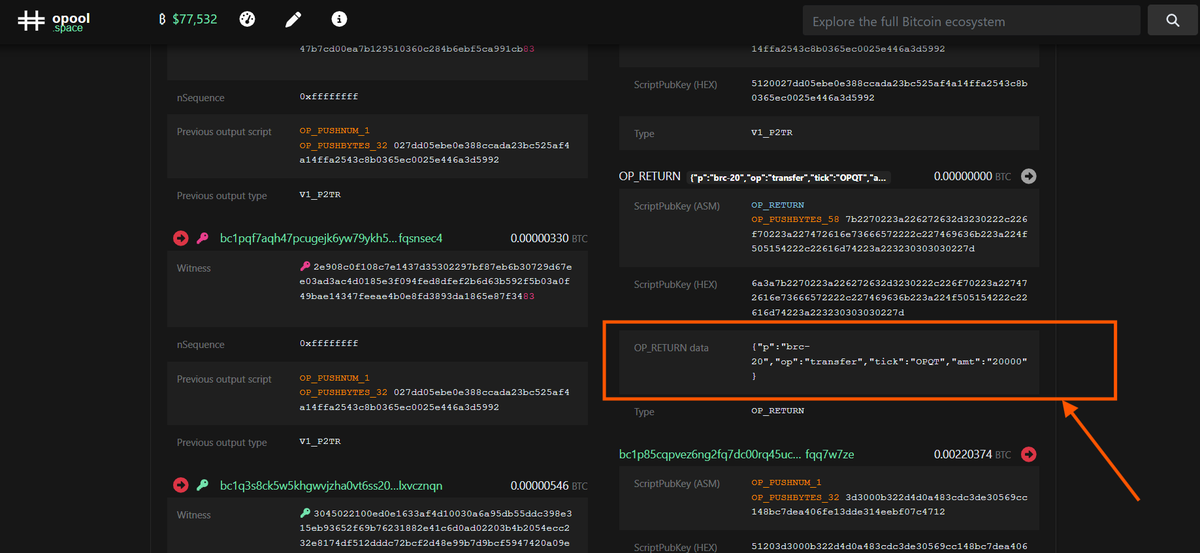Image resolution: width=1200 pixels, height=553 pixels.
Task: Click the 0.00000330 BTC amount
Action: point(549,238)
